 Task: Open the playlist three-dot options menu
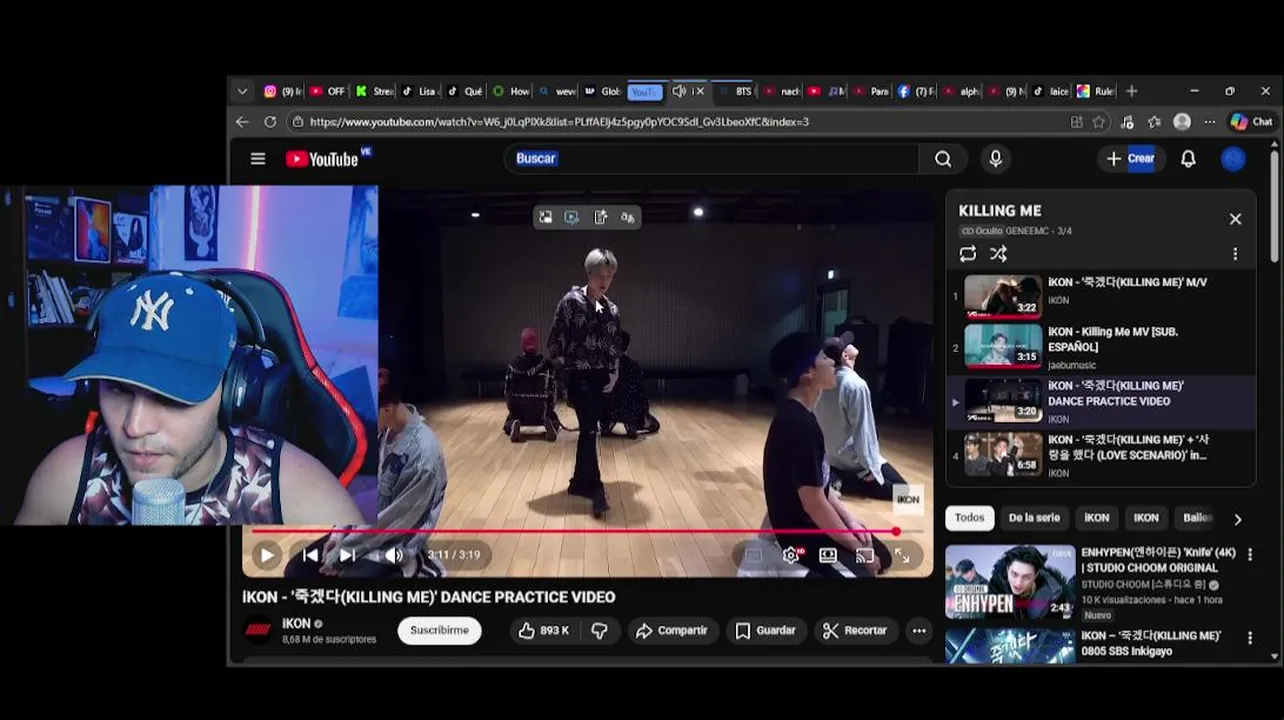1235,254
